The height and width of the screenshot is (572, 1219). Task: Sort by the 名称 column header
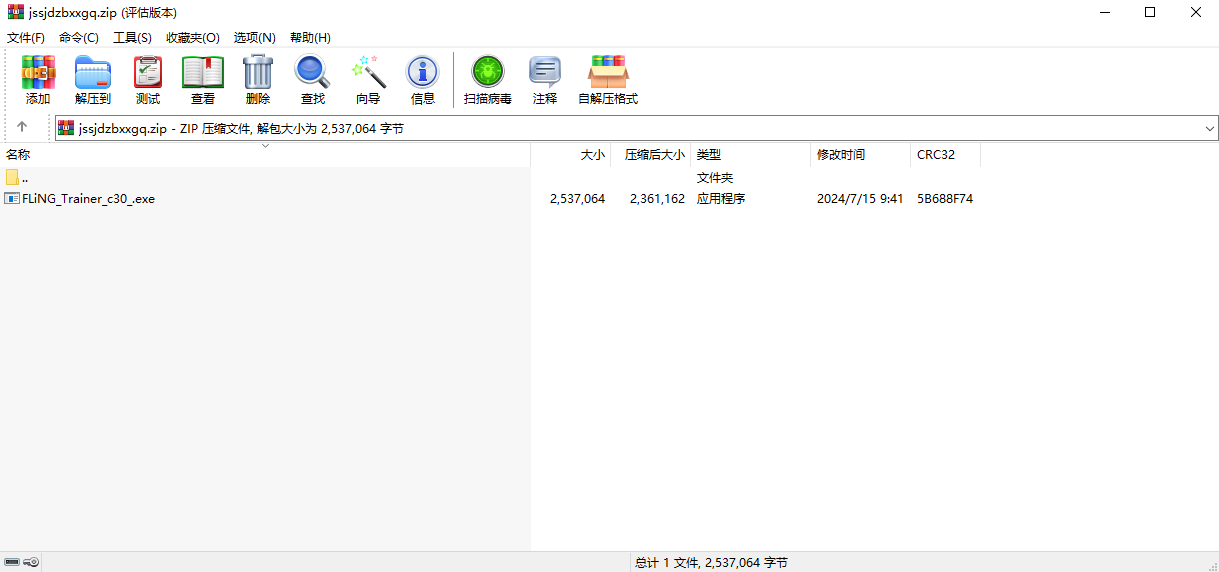[x=265, y=155]
